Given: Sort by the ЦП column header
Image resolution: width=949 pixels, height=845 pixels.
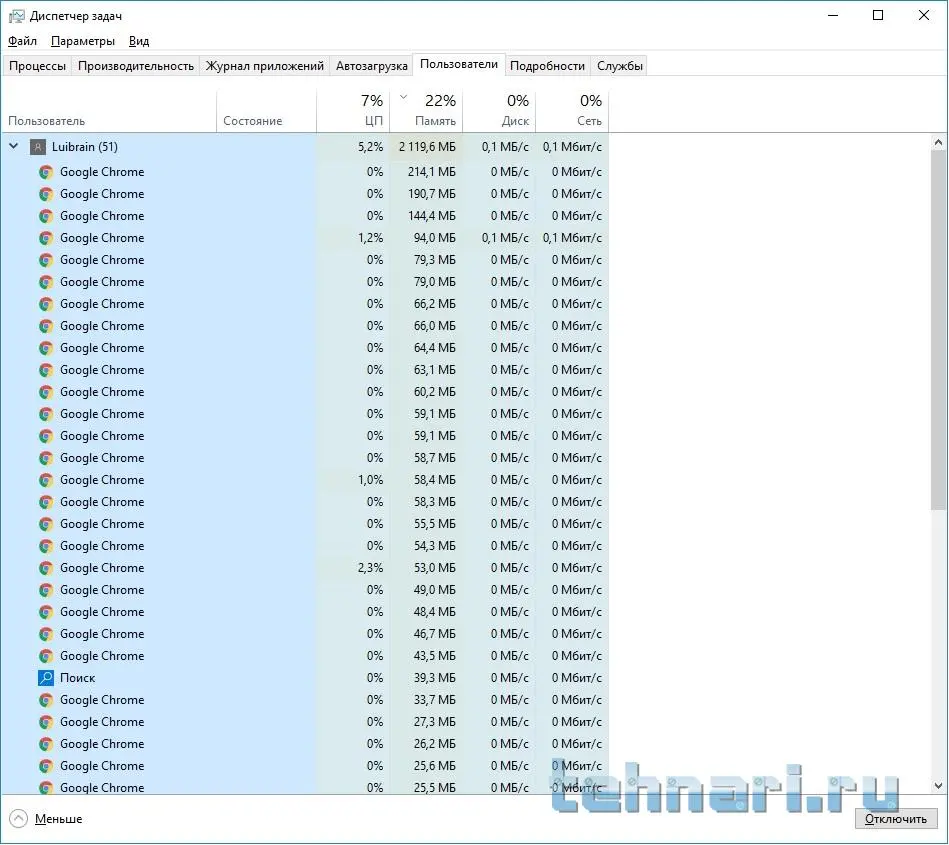Looking at the screenshot, I should click(353, 111).
